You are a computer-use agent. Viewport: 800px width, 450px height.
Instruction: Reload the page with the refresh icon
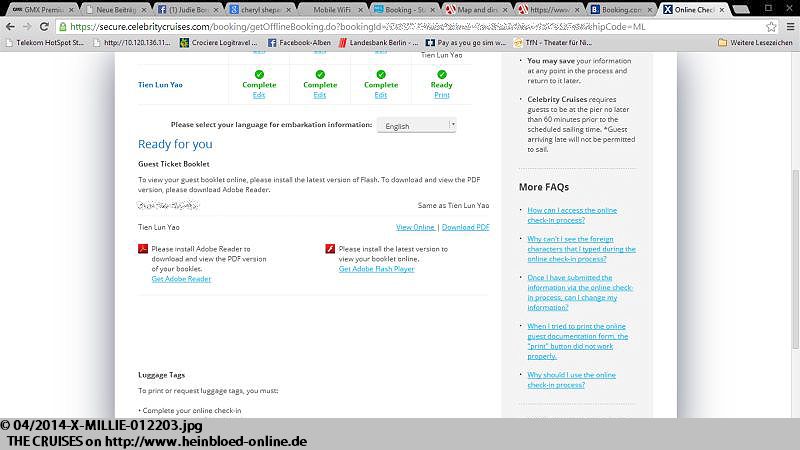click(44, 27)
